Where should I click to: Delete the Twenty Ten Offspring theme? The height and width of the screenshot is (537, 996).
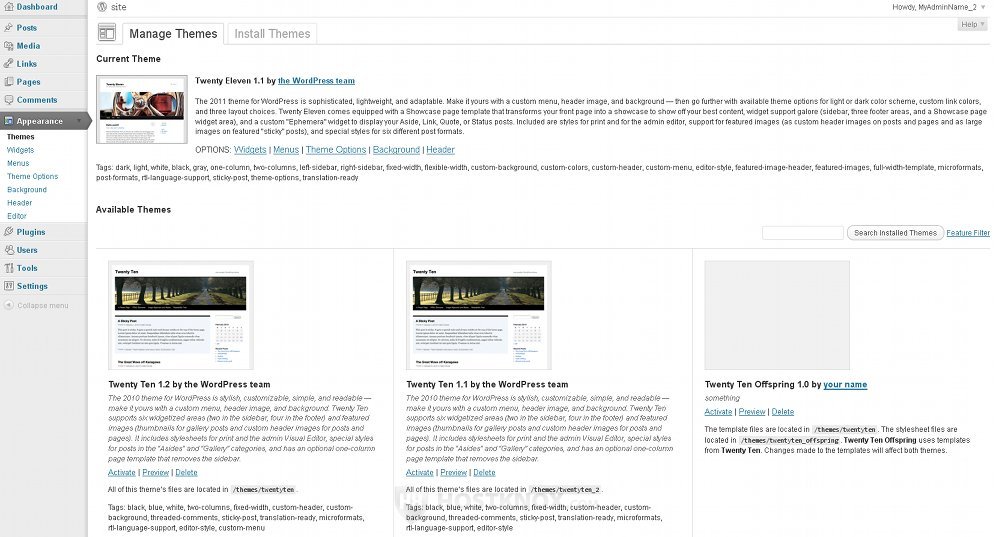click(x=783, y=412)
